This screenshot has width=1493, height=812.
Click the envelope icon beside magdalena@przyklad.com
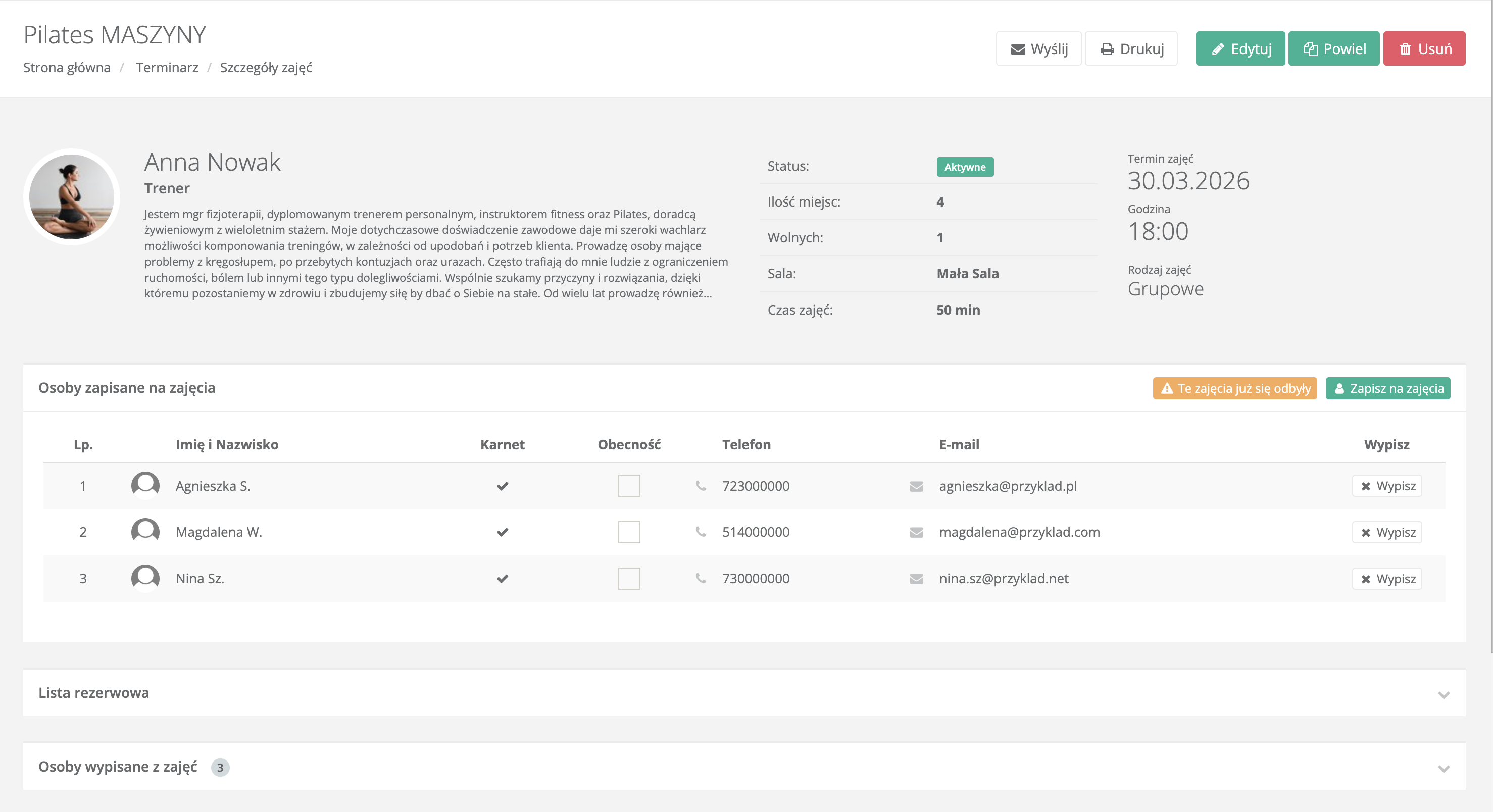916,532
